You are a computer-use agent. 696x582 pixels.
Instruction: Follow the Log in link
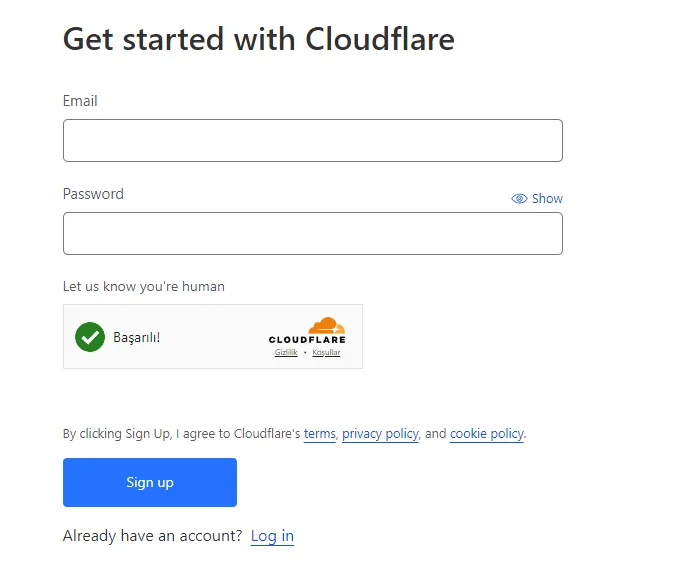[272, 536]
